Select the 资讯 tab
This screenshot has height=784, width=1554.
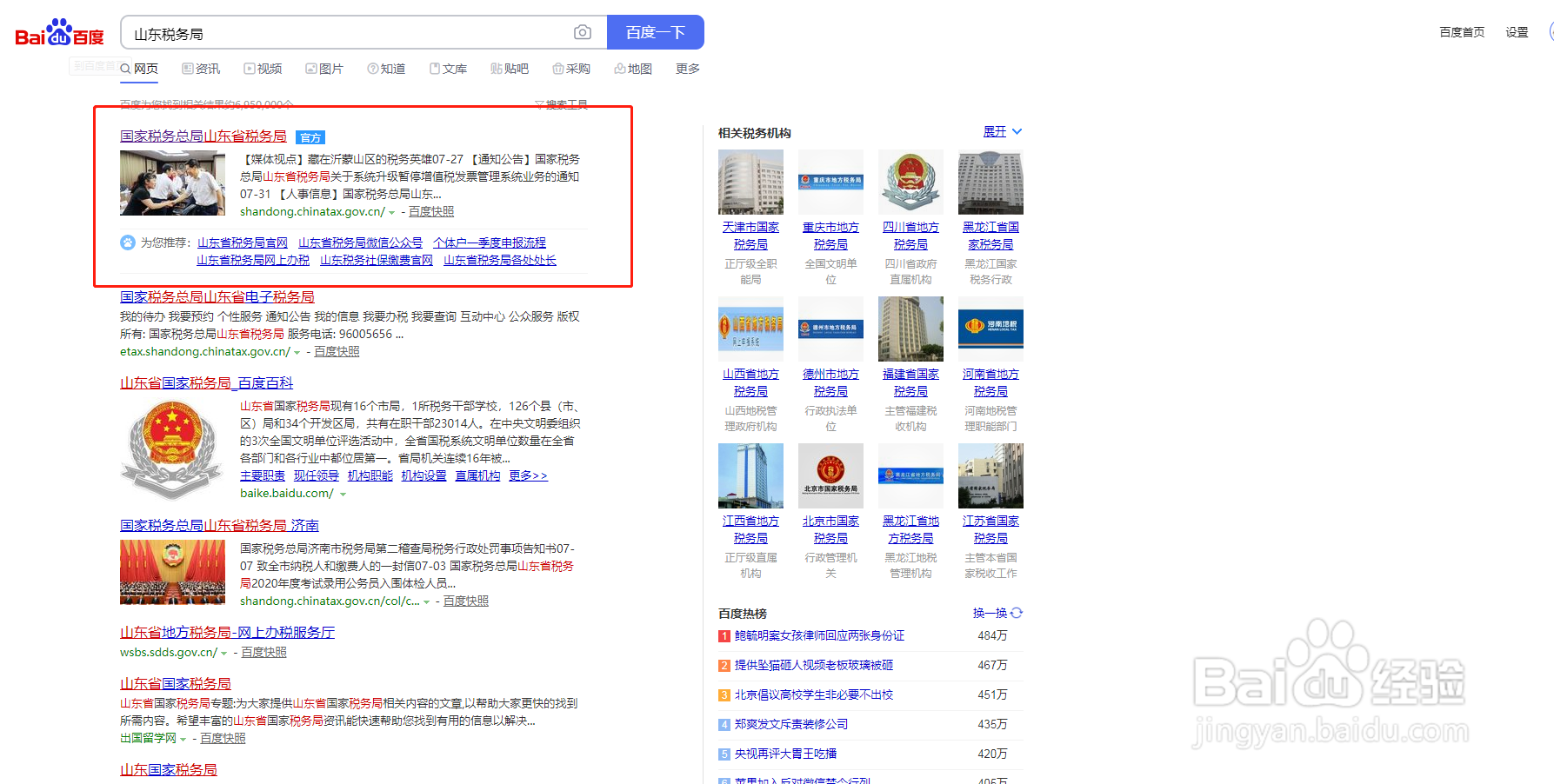click(x=201, y=69)
